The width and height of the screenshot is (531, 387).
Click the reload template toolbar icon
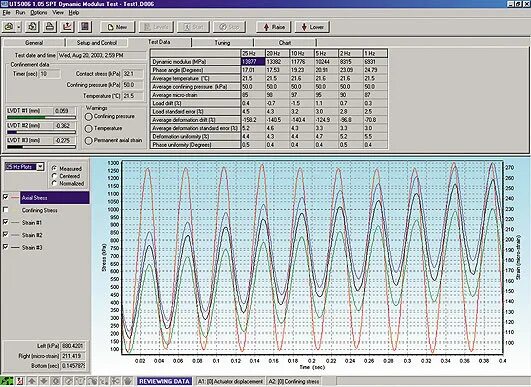point(32,27)
